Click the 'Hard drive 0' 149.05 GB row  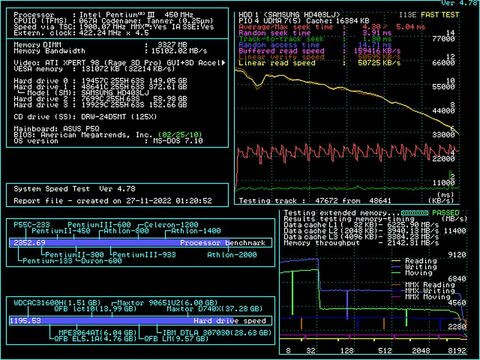(x=100, y=81)
